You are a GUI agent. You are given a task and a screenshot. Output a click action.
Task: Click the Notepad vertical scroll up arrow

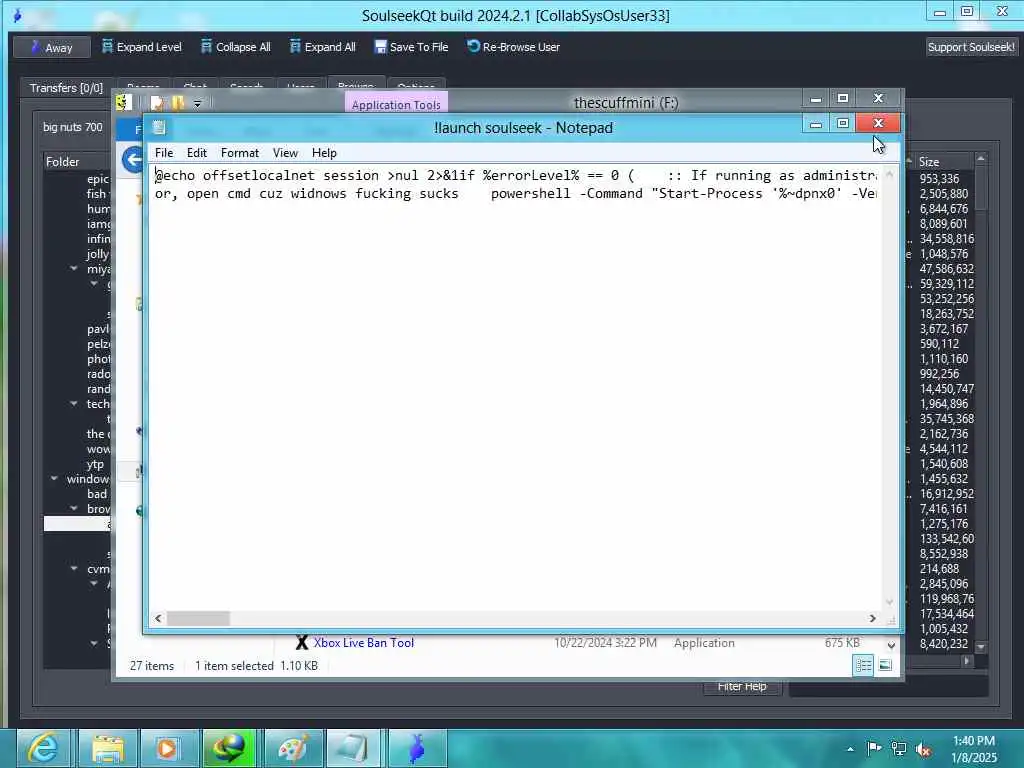889,174
